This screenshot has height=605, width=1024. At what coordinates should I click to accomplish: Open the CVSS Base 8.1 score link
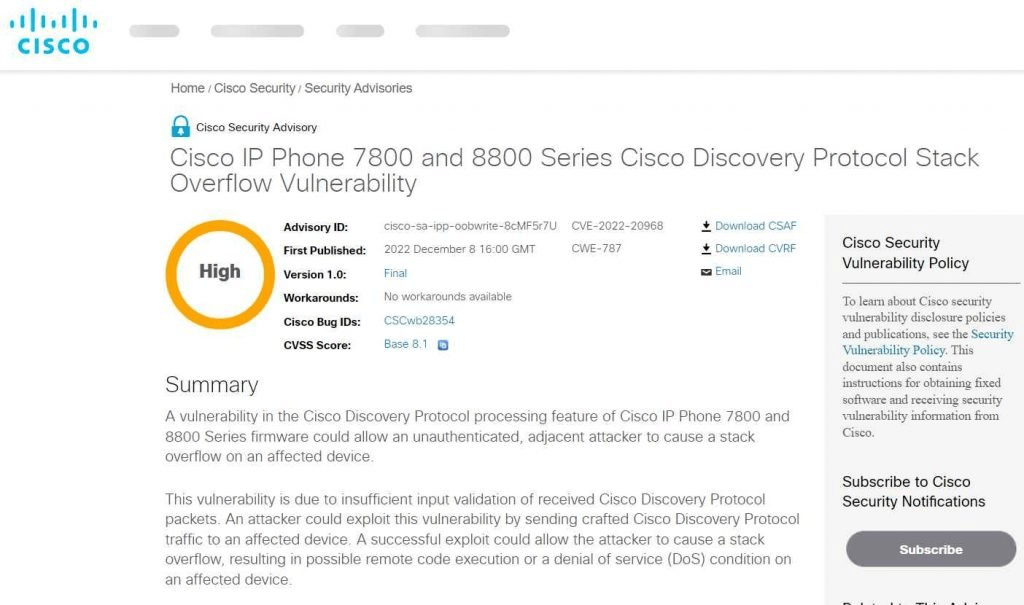click(404, 344)
